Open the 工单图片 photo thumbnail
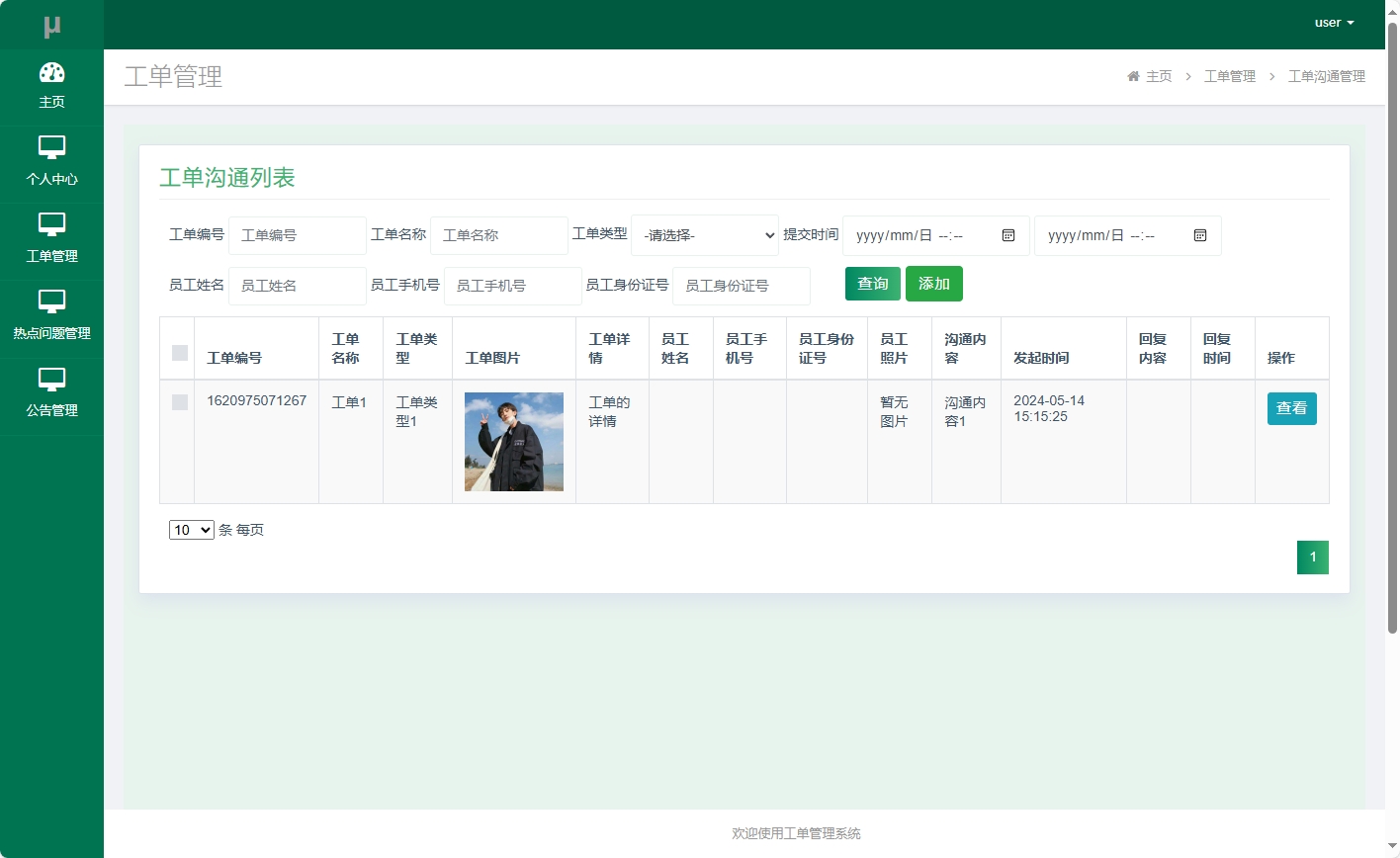Screen dimensions: 1400x858 click(x=513, y=441)
